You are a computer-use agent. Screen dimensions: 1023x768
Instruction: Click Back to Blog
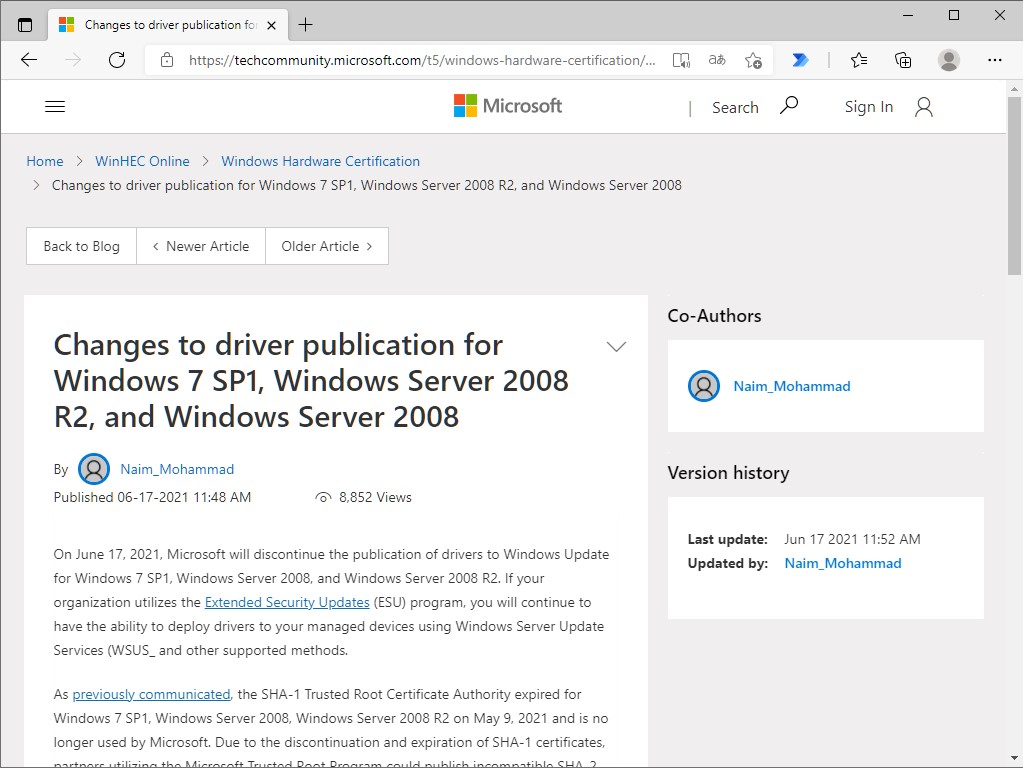click(x=80, y=246)
